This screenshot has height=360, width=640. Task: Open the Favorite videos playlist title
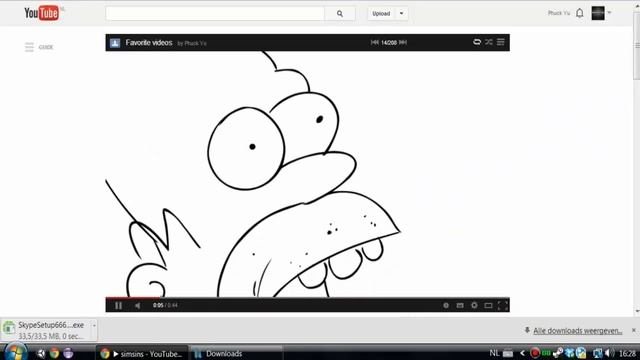149,42
